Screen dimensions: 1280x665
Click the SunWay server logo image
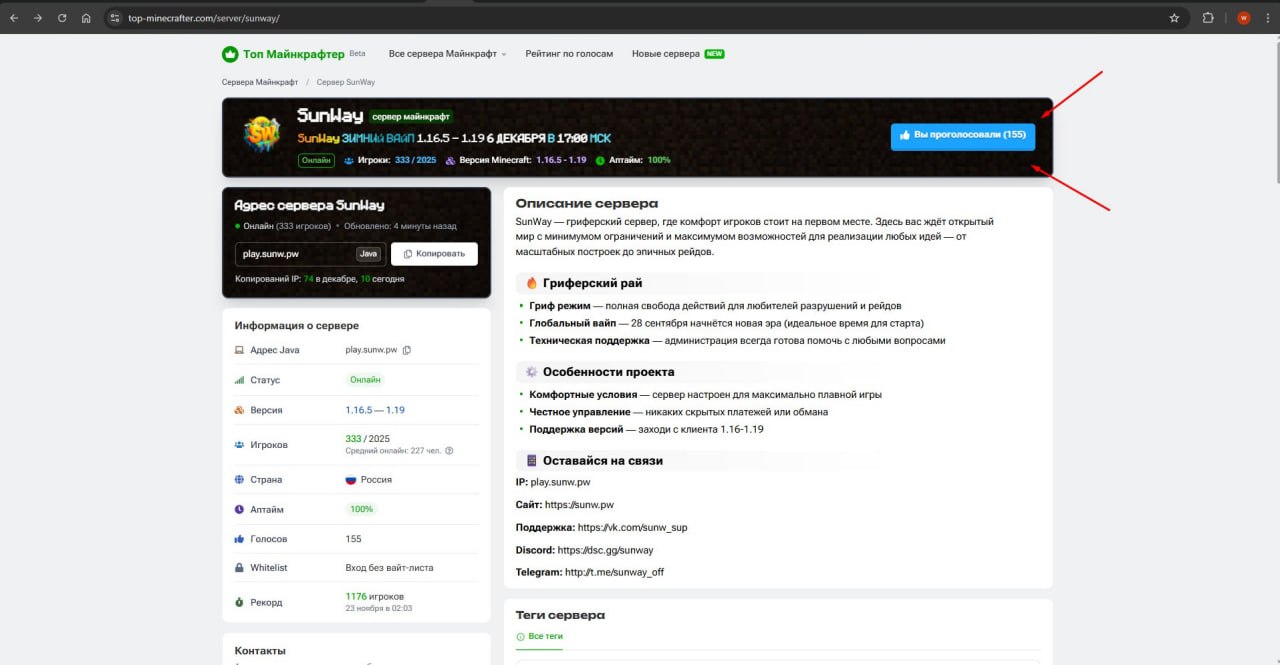pos(263,134)
